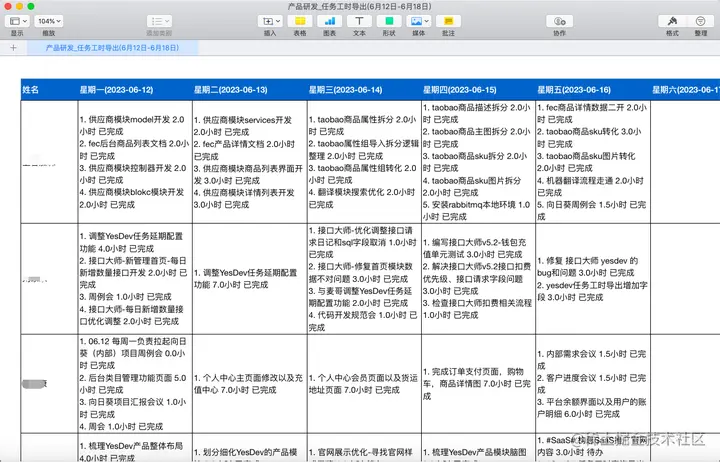Insert a Chart (图表) from toolbar
Screen dimensions: 720x462
click(x=330, y=21)
